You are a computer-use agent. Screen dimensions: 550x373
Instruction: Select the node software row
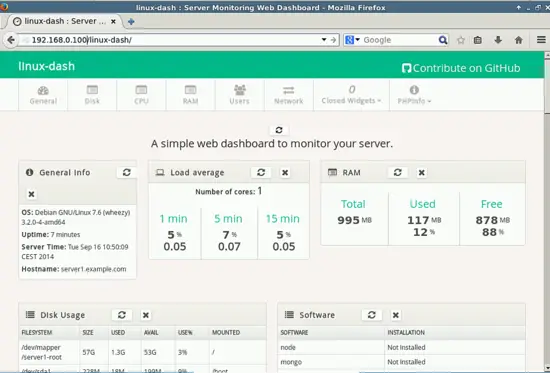click(401, 347)
